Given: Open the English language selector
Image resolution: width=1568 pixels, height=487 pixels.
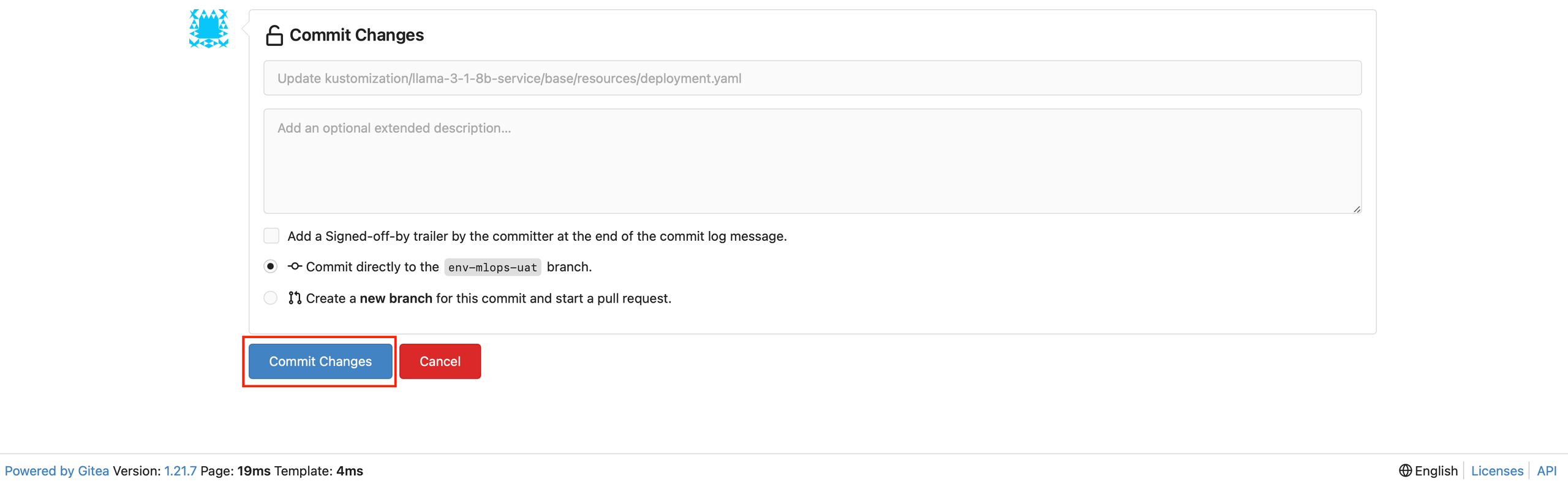Looking at the screenshot, I should click(1428, 470).
